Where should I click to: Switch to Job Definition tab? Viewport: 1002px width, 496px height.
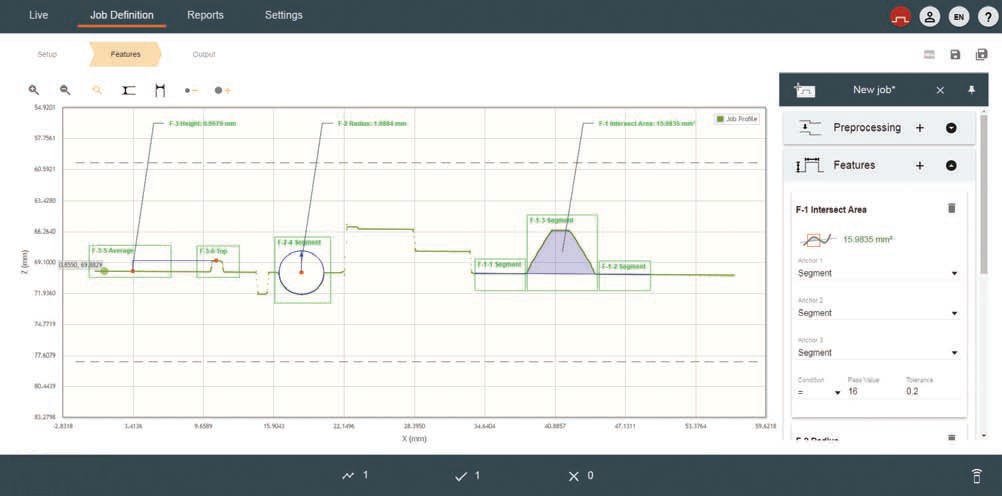[121, 15]
